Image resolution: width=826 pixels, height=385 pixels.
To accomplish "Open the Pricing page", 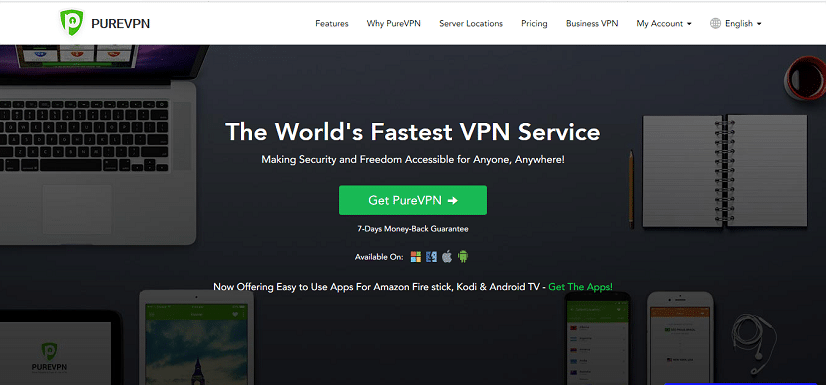I will 534,24.
